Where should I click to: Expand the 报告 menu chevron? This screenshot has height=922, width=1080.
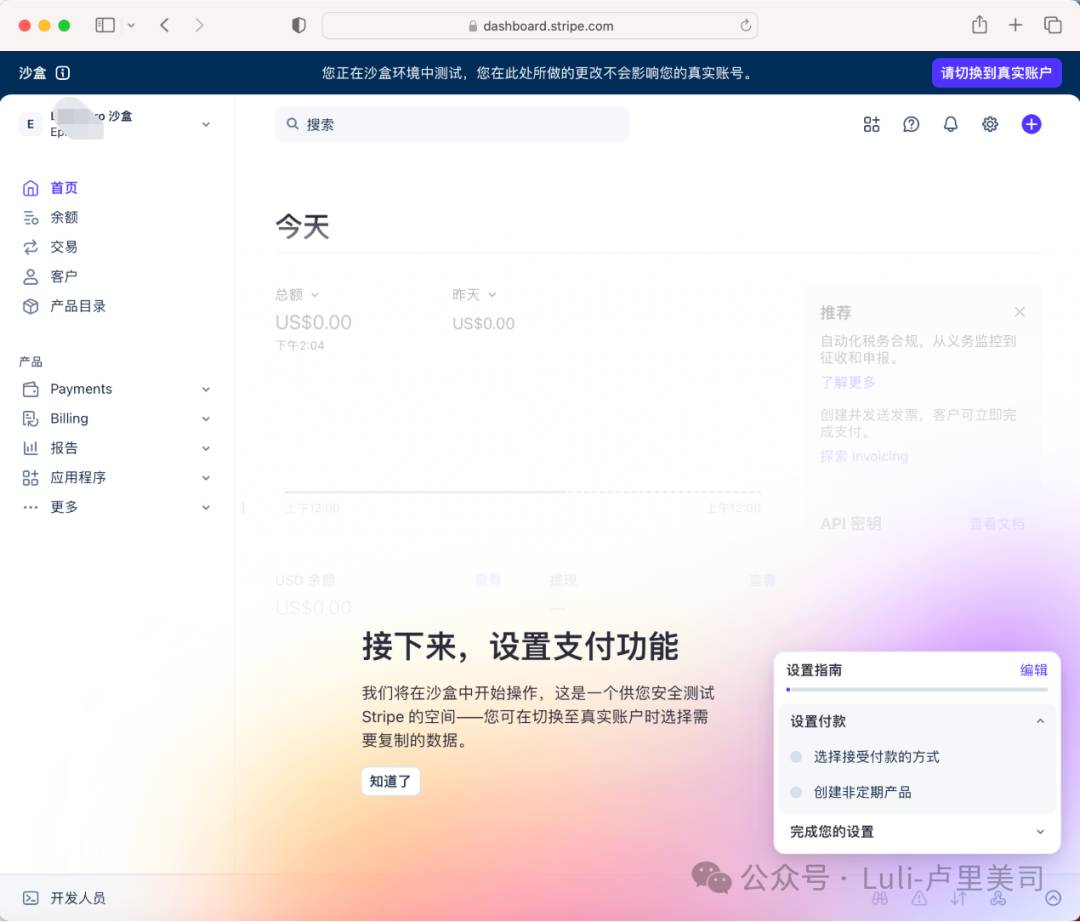(x=205, y=448)
